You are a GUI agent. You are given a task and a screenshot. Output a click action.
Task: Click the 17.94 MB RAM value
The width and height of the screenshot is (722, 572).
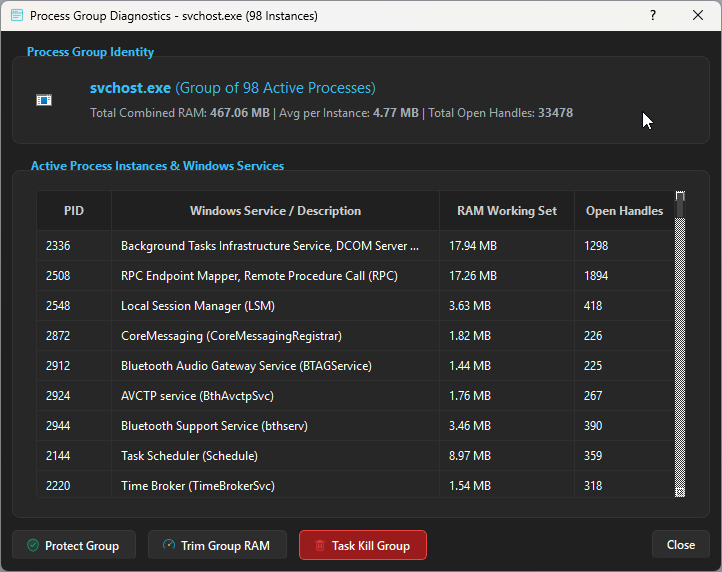(x=473, y=245)
